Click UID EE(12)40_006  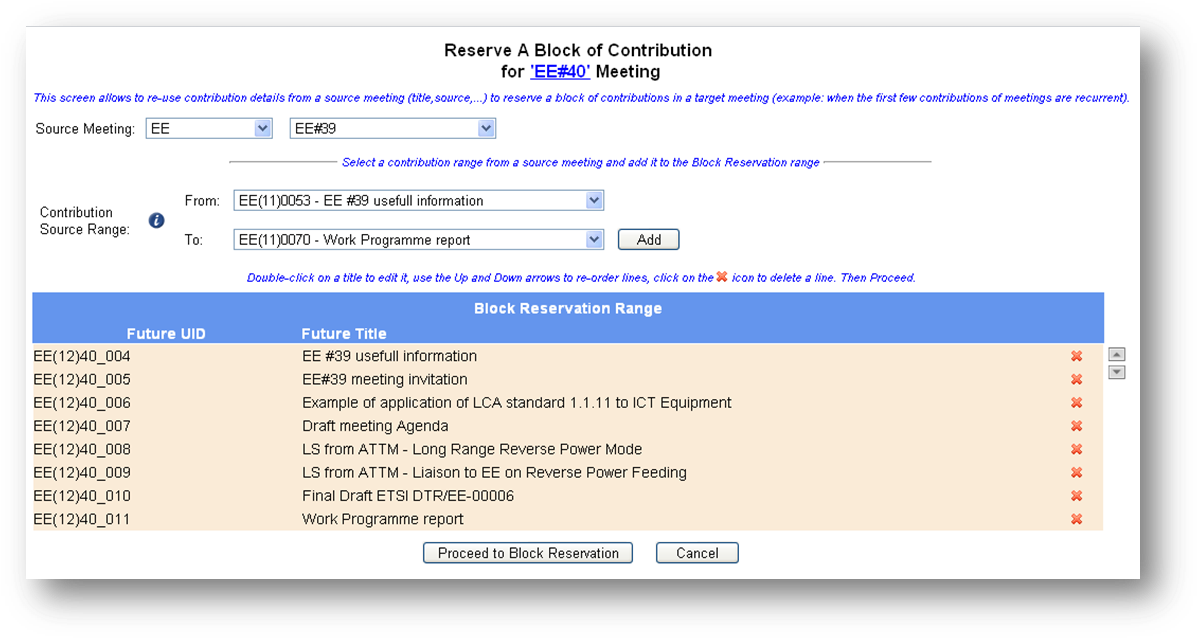coord(82,403)
